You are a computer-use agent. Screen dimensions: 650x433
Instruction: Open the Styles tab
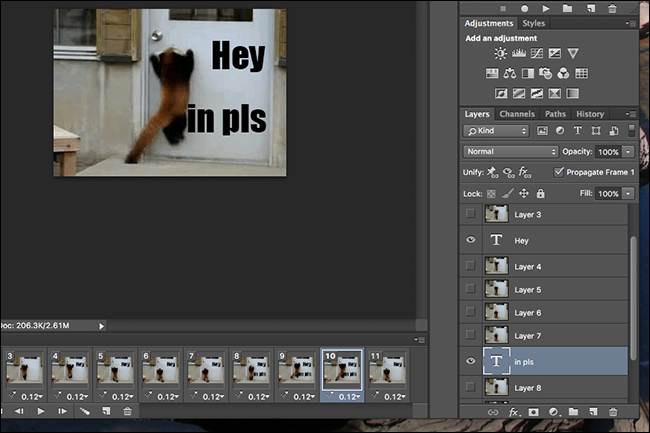(534, 23)
